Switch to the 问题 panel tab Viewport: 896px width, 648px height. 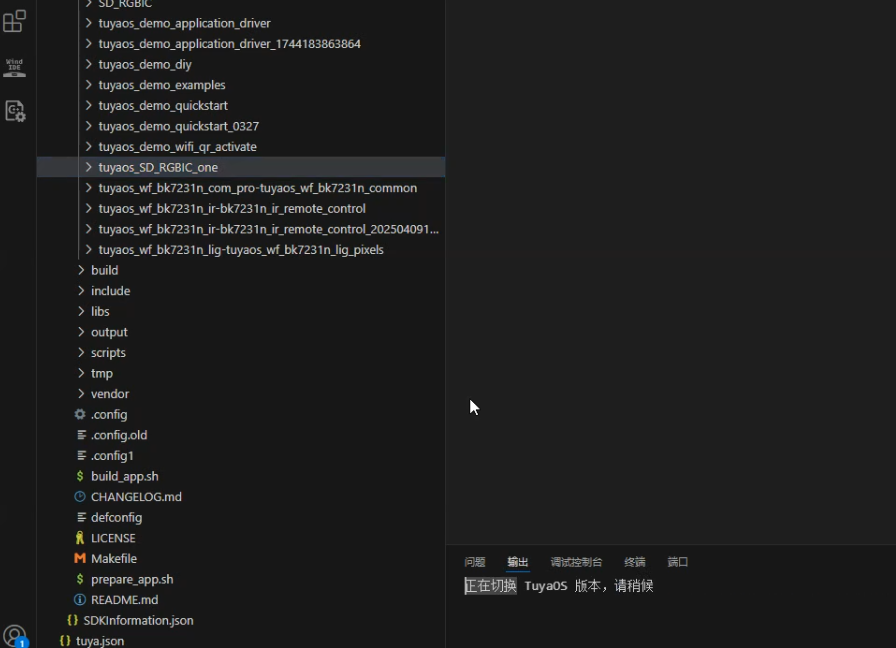(x=475, y=562)
